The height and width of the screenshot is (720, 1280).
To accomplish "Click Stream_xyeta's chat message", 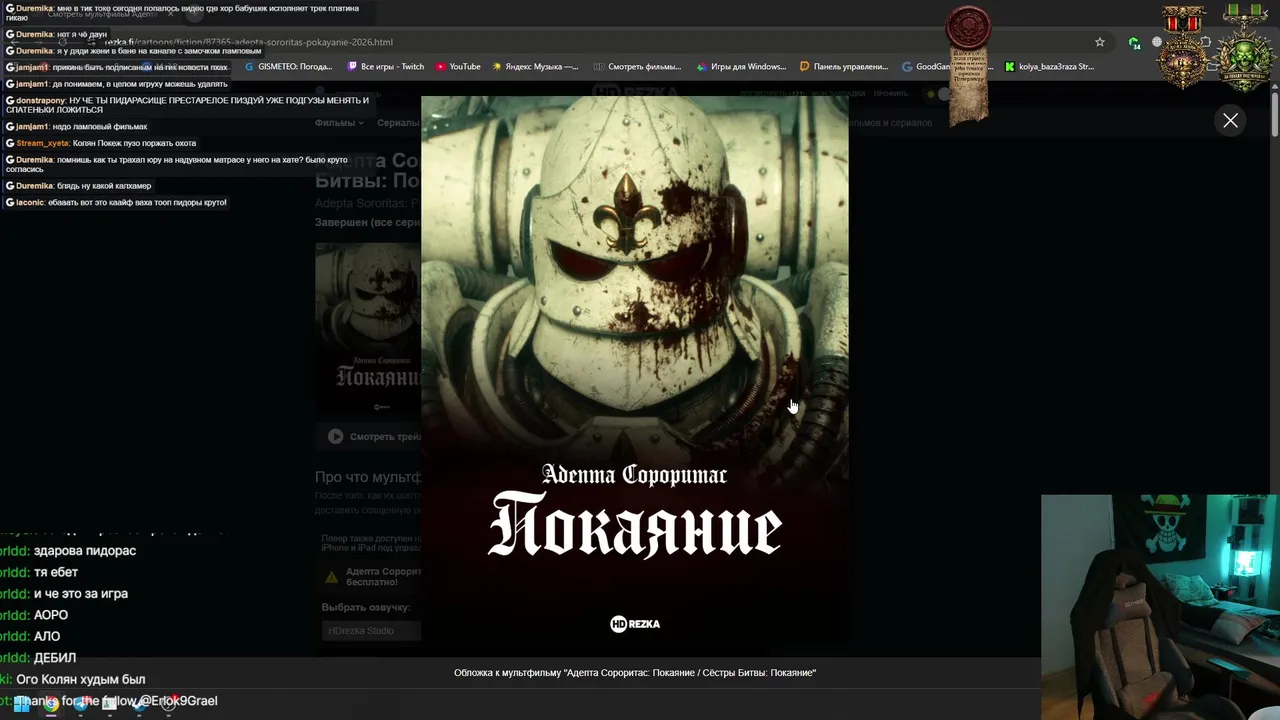I will (x=101, y=143).
